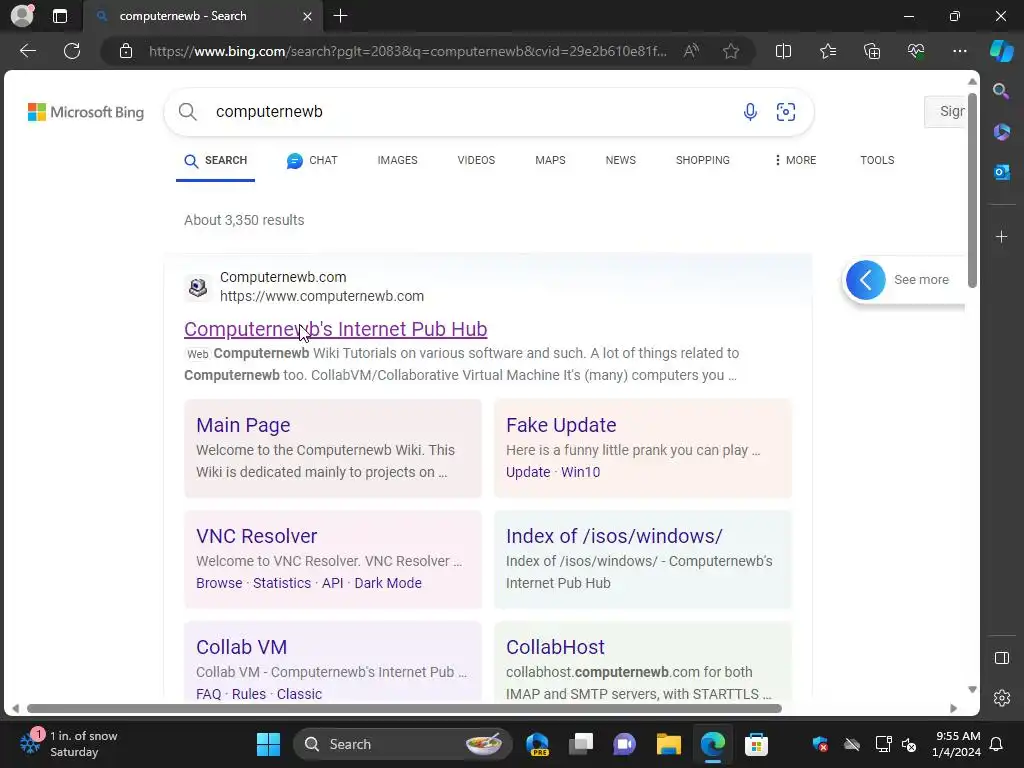
Task: Switch to the SHOPPING tab
Action: pos(703,160)
